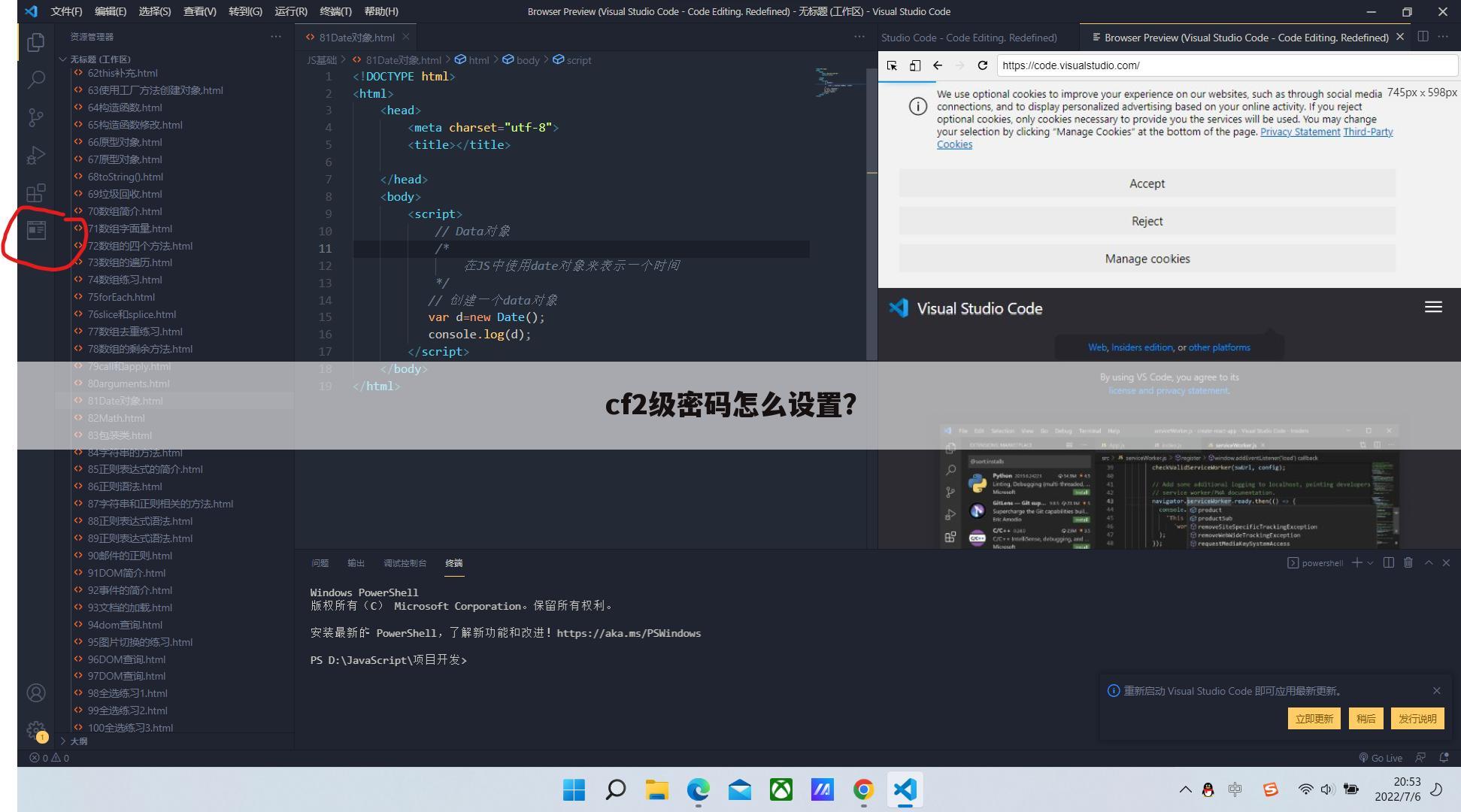Show hidden system tray icons
The height and width of the screenshot is (812, 1461).
coord(1185,789)
